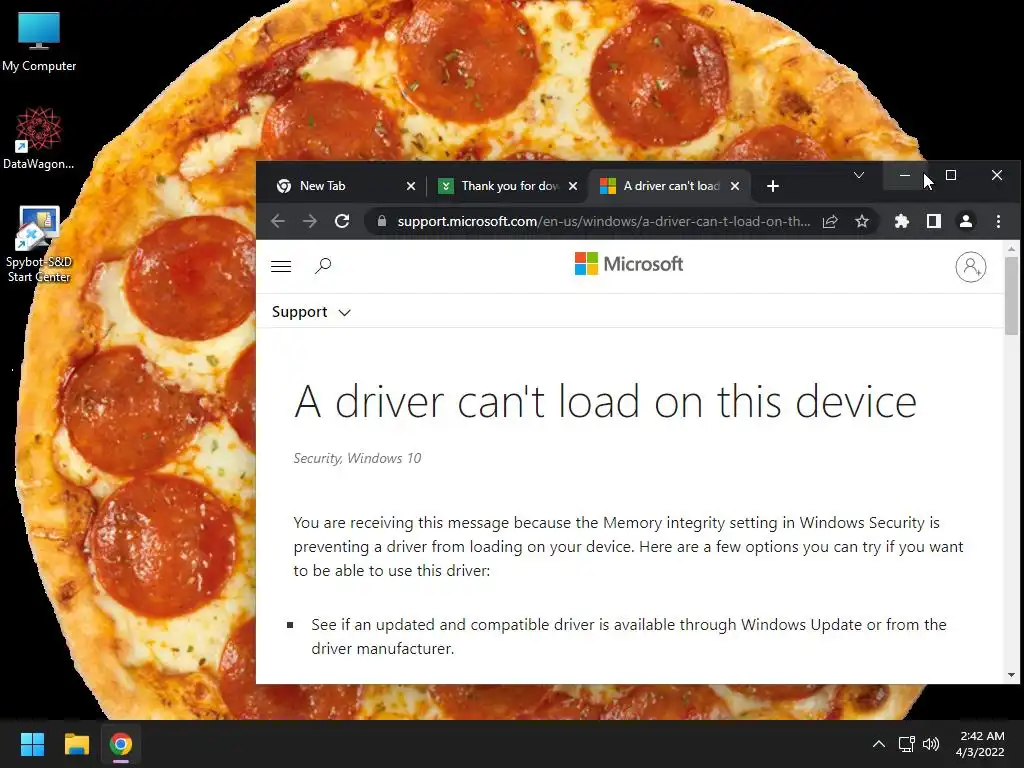The width and height of the screenshot is (1024, 768).
Task: Share this page icon in address bar
Action: tap(830, 221)
